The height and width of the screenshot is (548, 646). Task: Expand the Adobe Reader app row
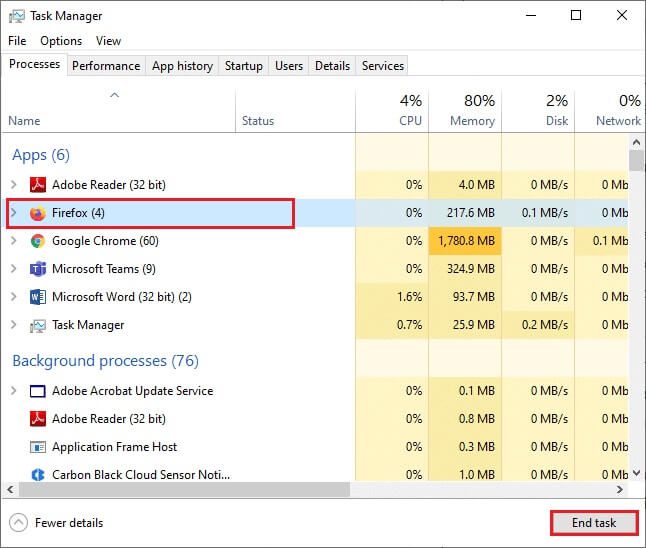click(x=14, y=184)
